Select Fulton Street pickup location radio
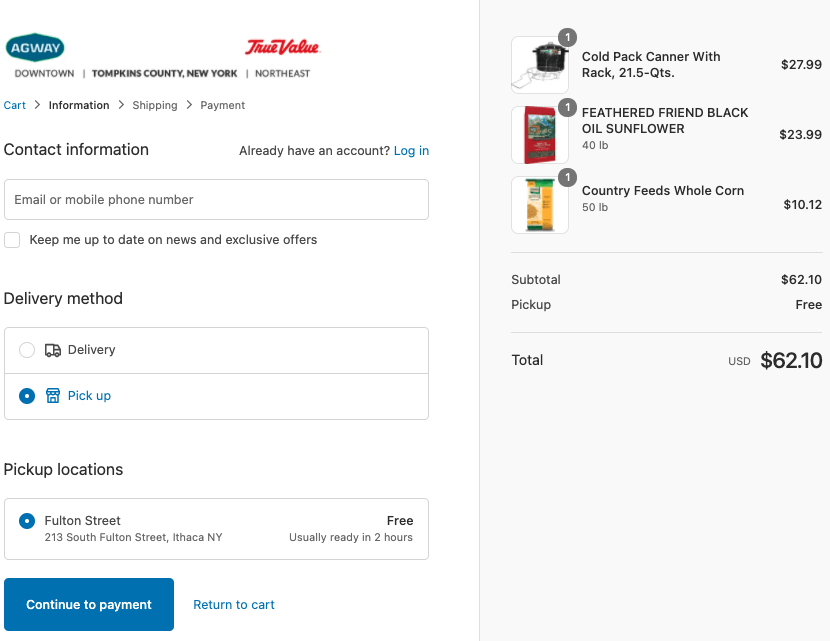This screenshot has width=830, height=641. (x=27, y=521)
